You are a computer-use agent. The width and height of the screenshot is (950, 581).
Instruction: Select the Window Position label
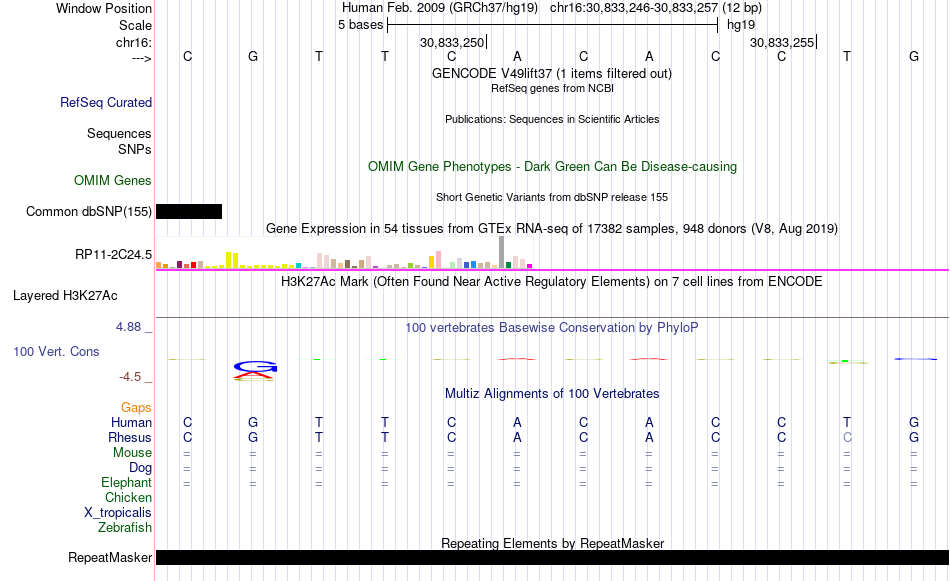coord(104,8)
